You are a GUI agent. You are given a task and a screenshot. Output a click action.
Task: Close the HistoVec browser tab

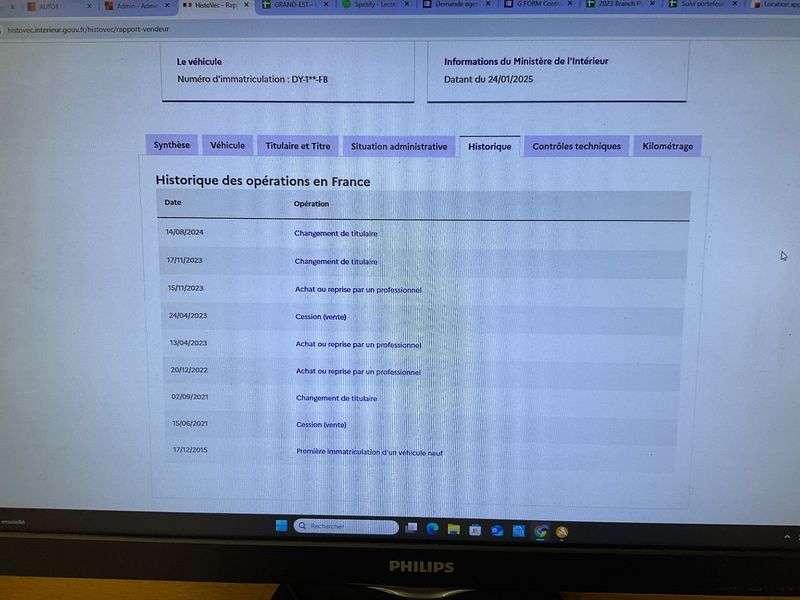(x=246, y=5)
